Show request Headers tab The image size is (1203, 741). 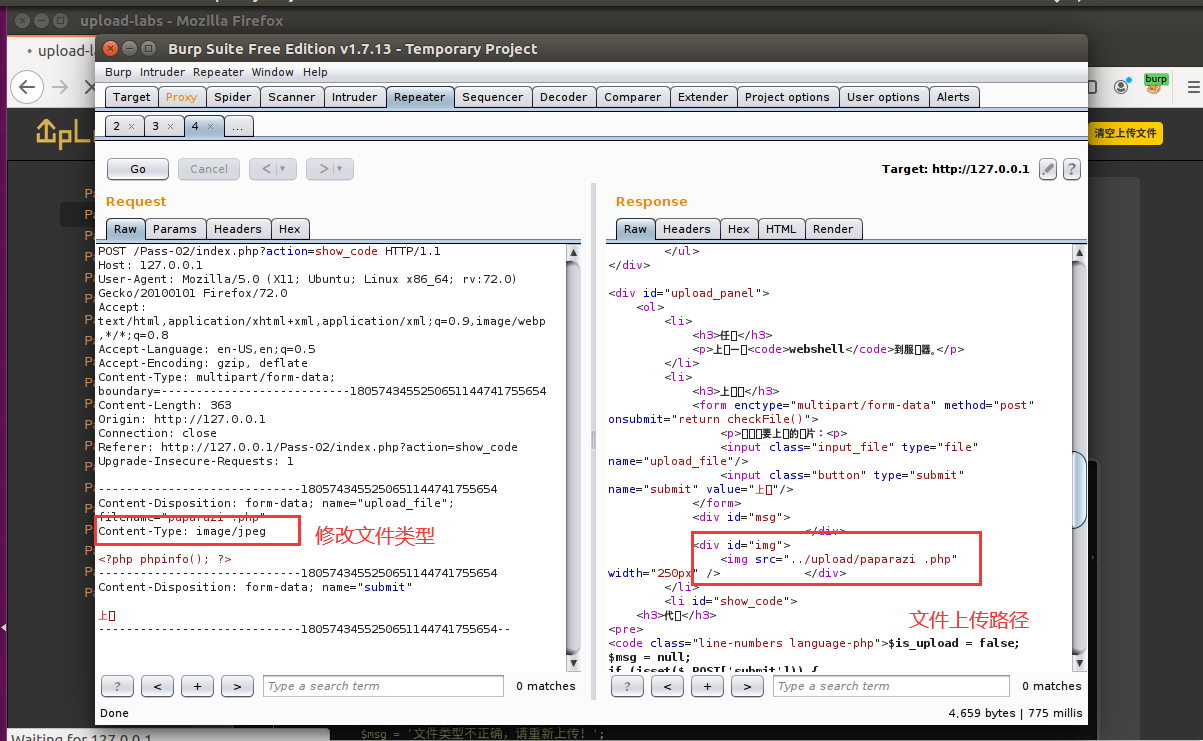238,229
